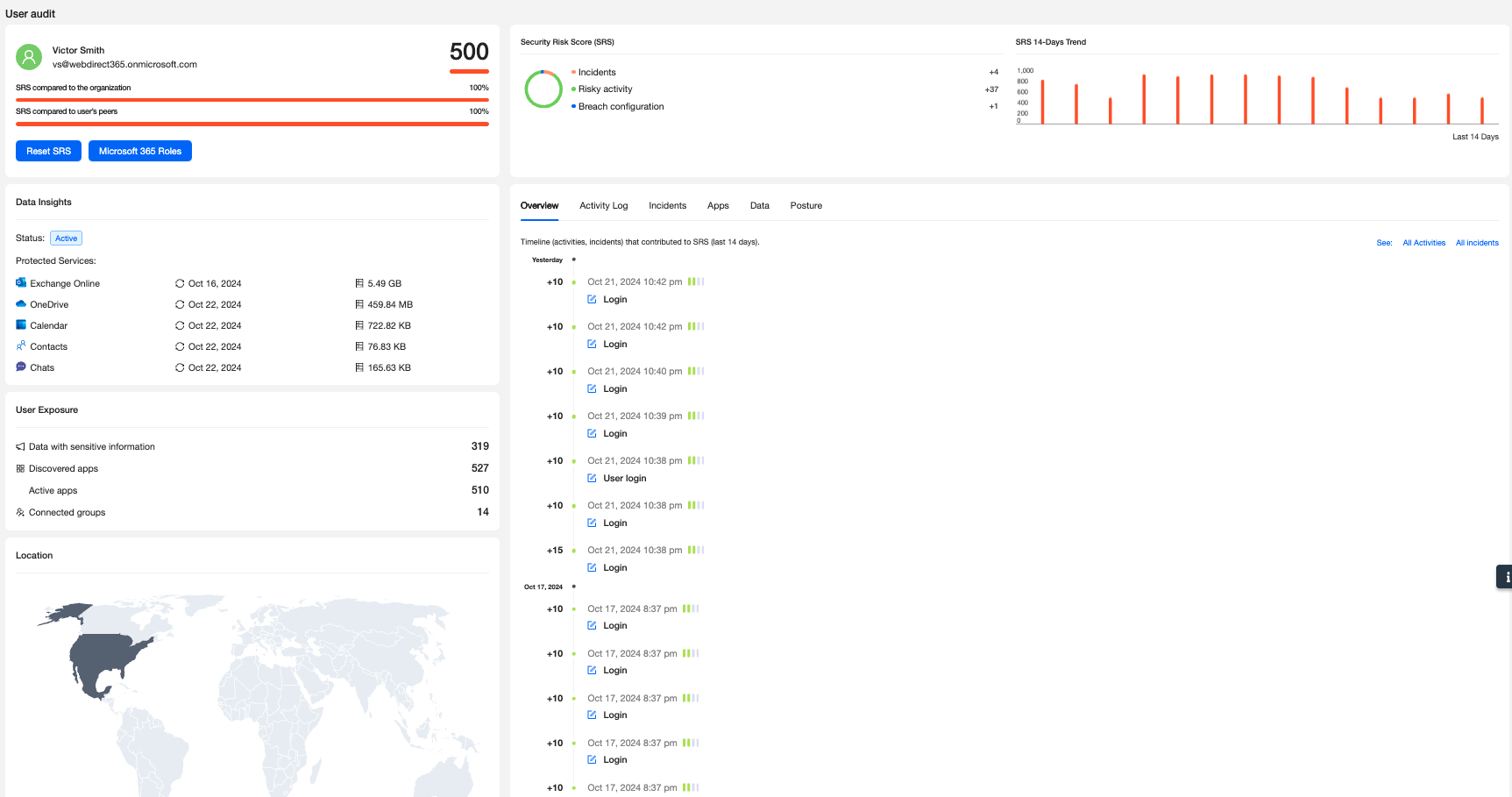Screen dimensions: 1512x797
Task: Click edit icon beside User login entry
Action: click(x=592, y=479)
